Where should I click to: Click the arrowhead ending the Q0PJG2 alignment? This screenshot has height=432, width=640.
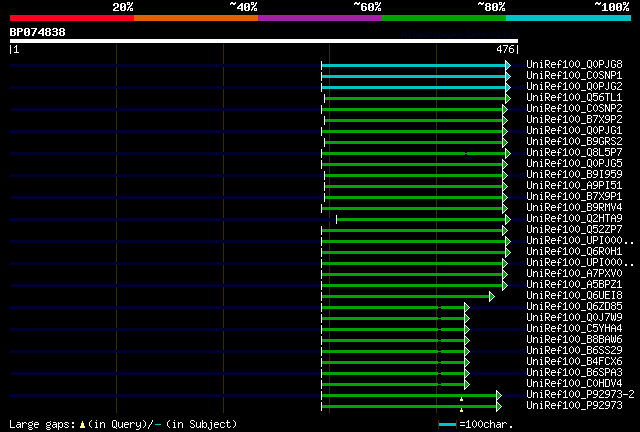coord(508,87)
